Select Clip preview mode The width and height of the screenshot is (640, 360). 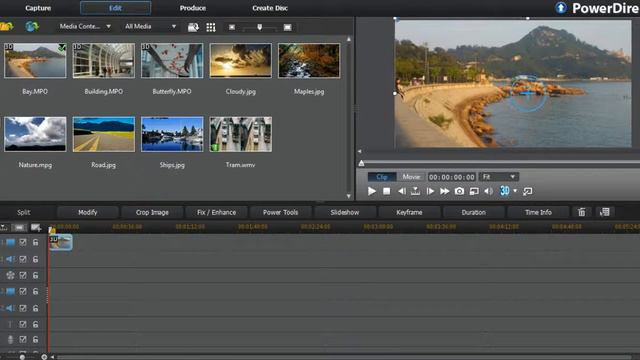382,177
